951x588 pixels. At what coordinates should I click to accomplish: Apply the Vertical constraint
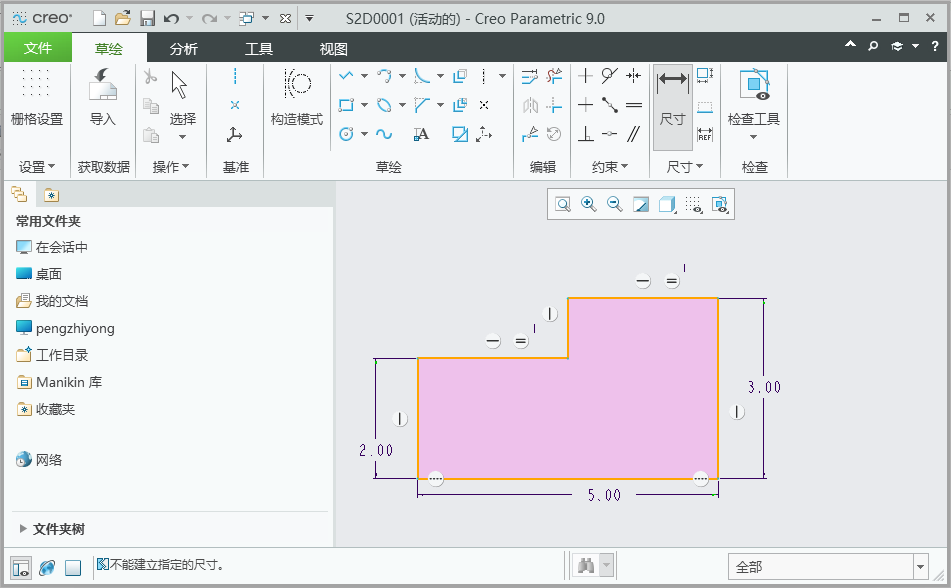585,76
